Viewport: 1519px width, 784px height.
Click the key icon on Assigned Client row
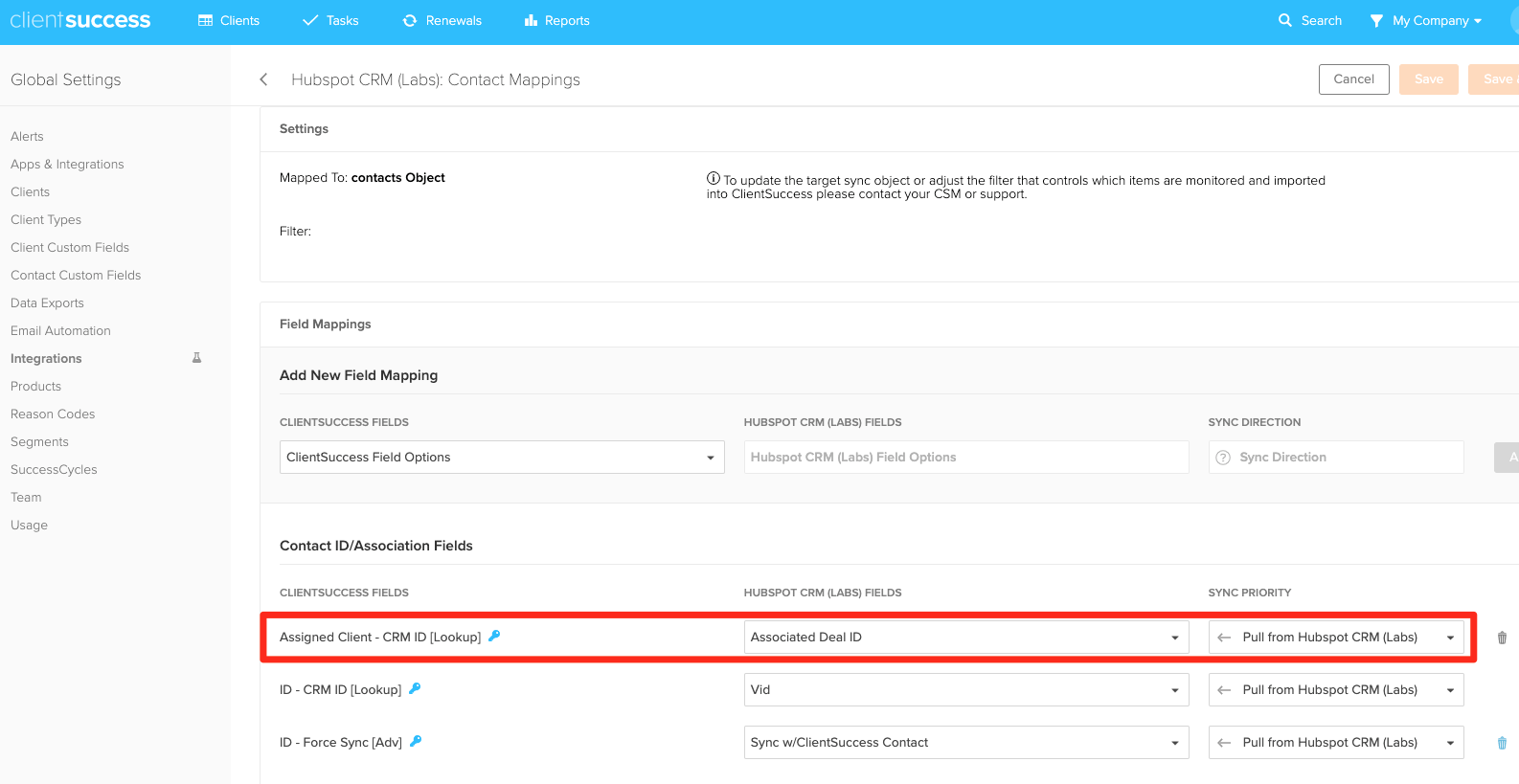[x=494, y=636]
